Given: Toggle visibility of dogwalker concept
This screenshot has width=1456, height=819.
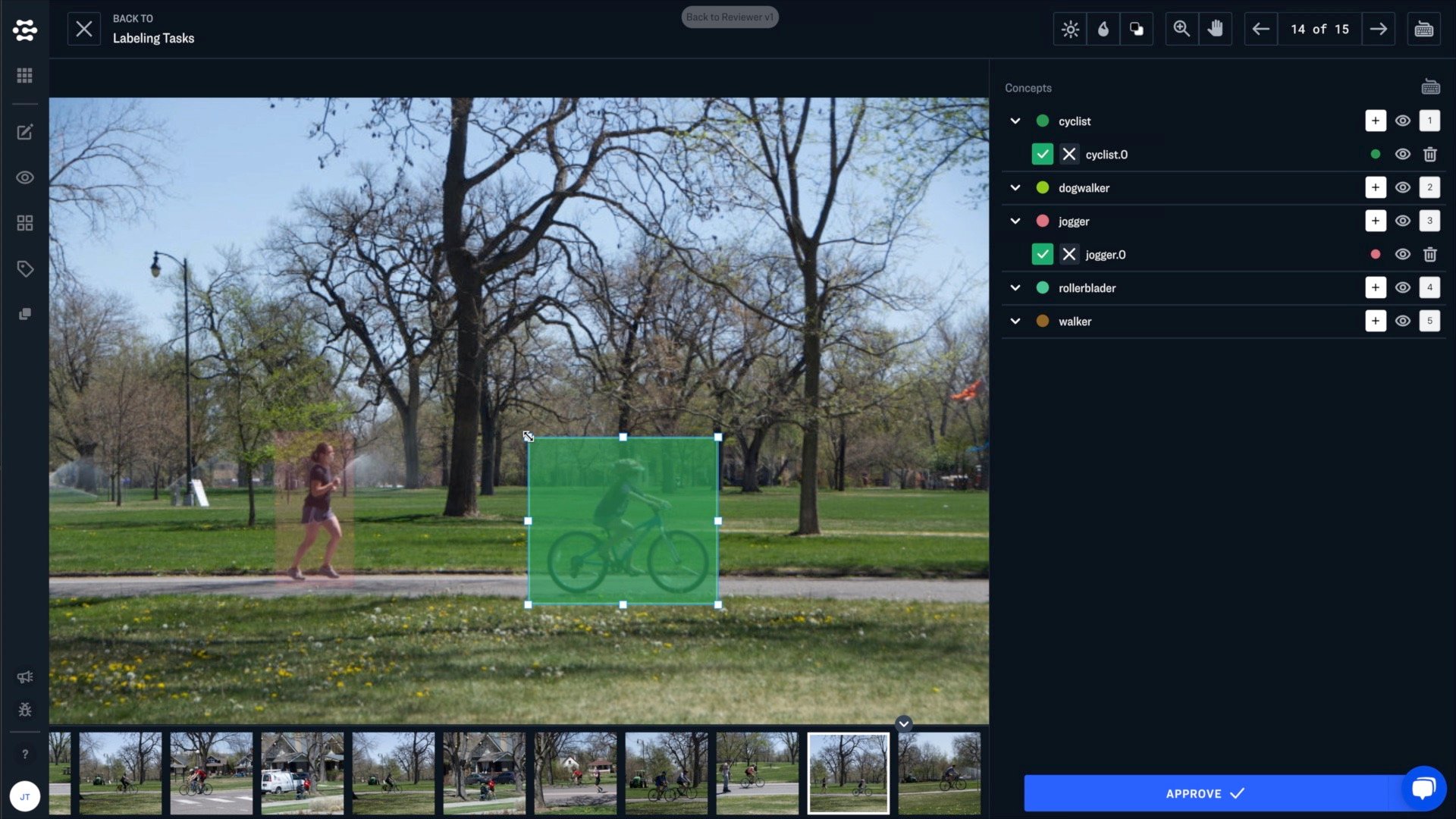Looking at the screenshot, I should [x=1402, y=188].
